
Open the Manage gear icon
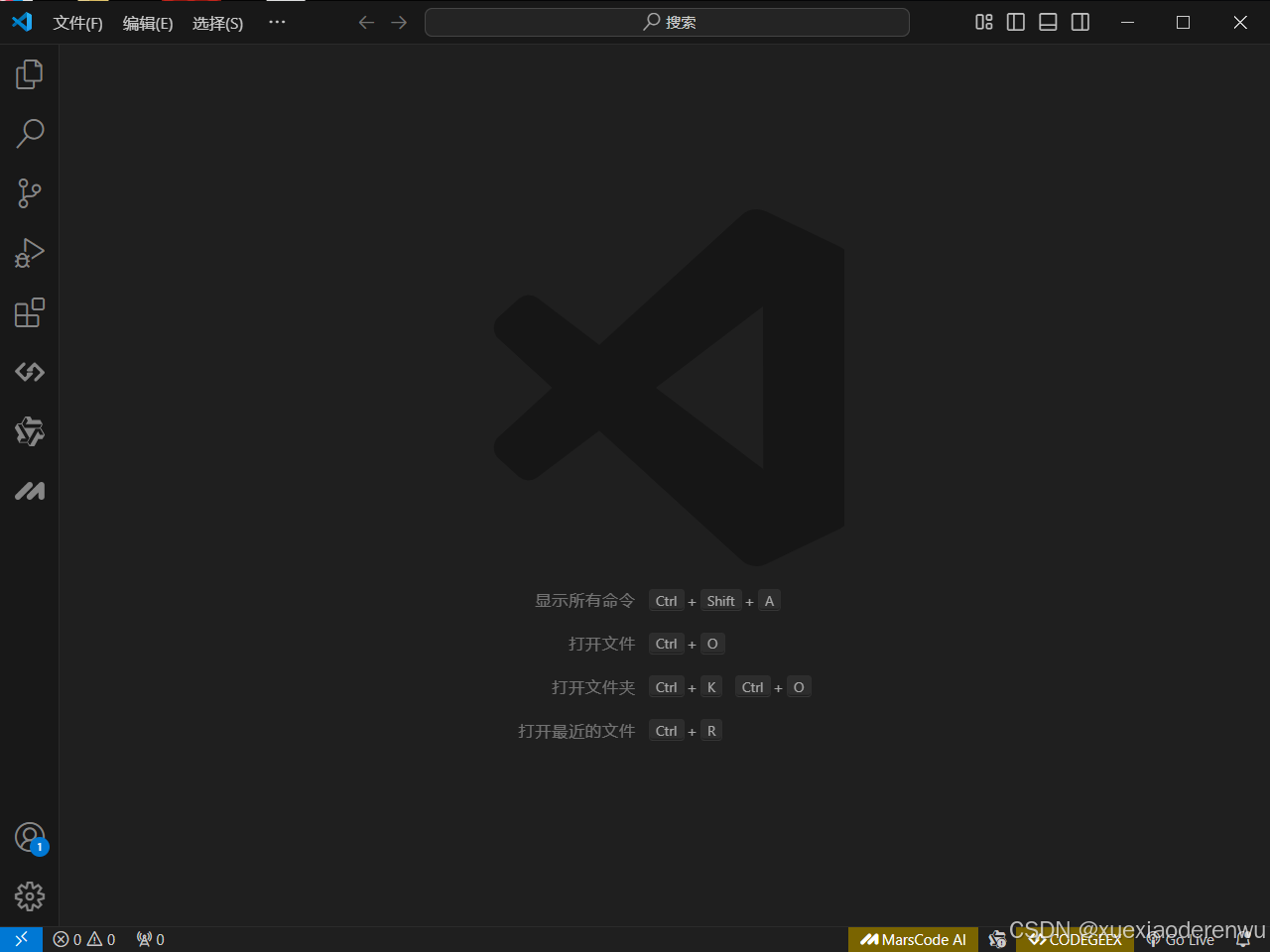[30, 896]
